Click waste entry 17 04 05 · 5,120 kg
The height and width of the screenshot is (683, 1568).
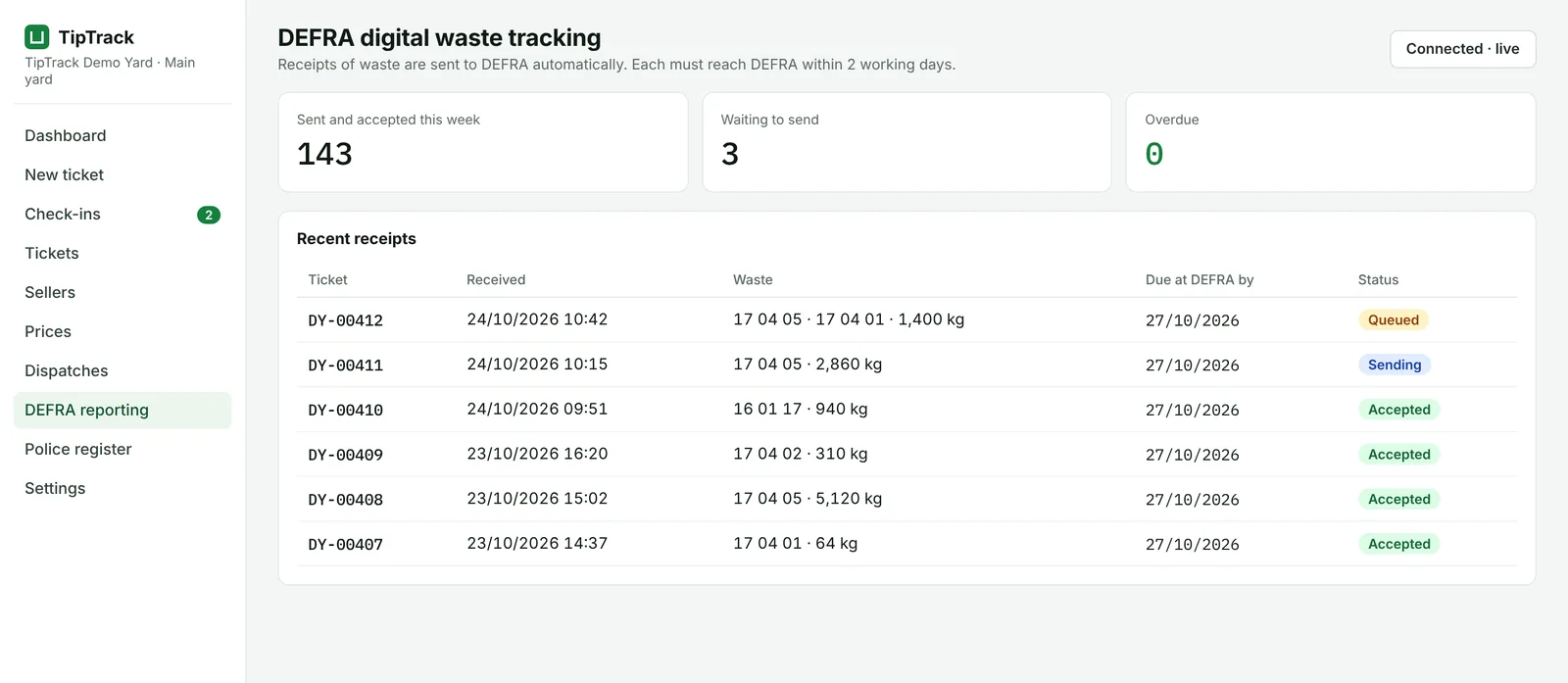coord(808,499)
